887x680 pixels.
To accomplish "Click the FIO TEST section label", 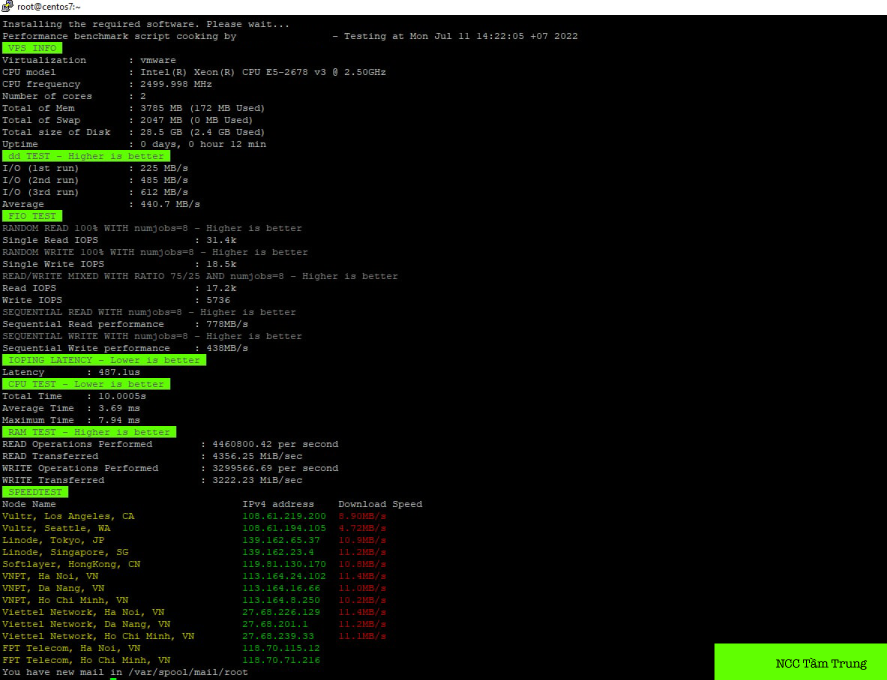I will (32, 216).
